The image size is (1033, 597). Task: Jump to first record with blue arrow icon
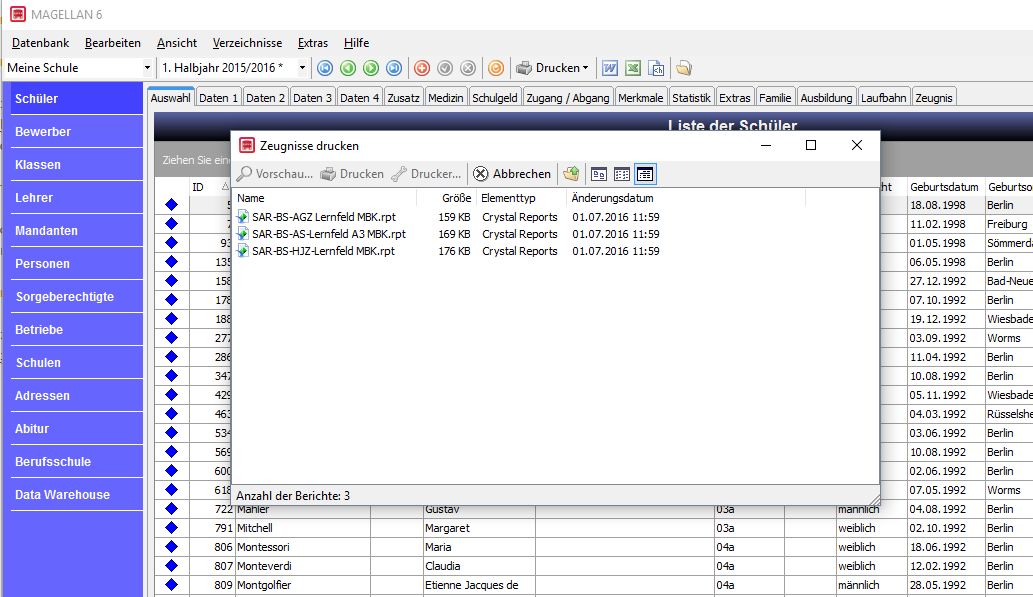pyautogui.click(x=325, y=68)
